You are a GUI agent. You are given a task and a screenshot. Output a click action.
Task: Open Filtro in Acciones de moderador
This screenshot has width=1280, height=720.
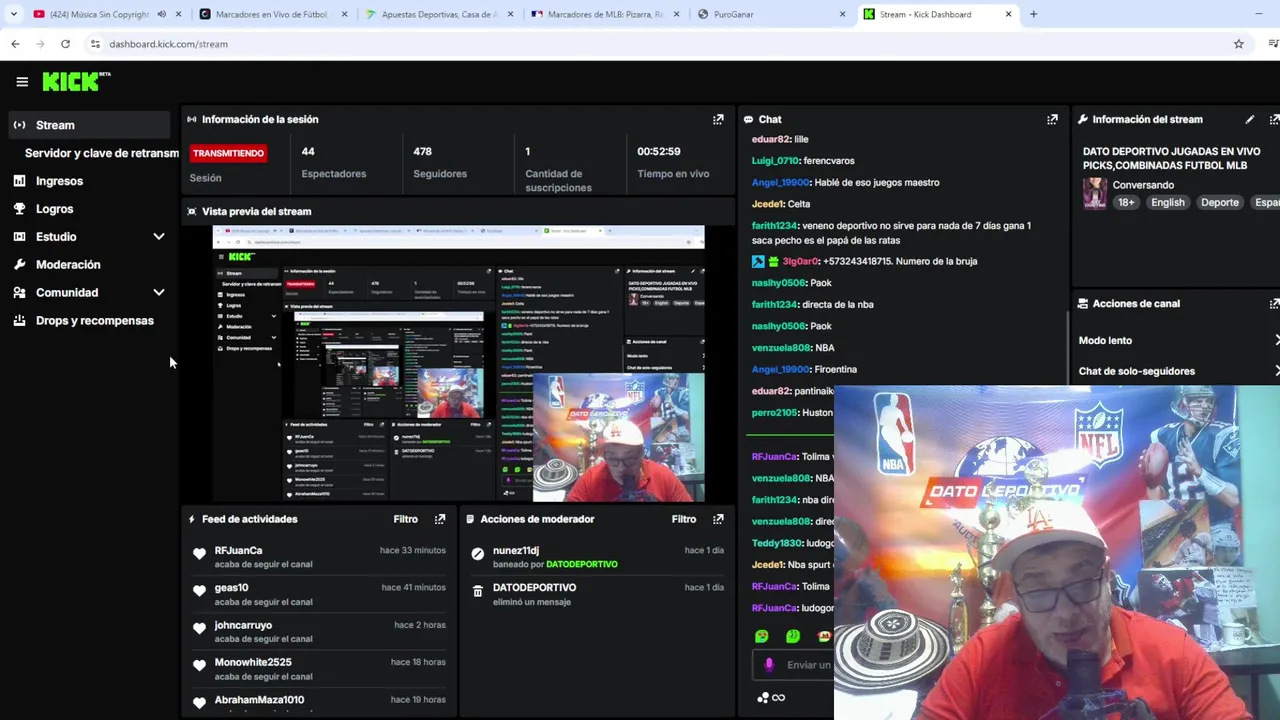[683, 519]
